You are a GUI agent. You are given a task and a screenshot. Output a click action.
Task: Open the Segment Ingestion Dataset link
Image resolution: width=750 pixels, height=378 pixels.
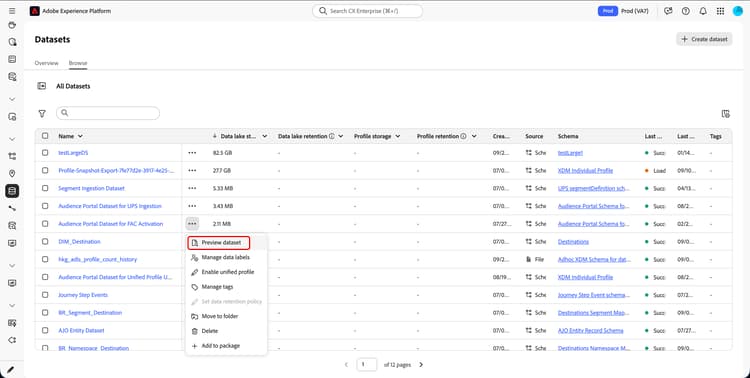(x=91, y=188)
